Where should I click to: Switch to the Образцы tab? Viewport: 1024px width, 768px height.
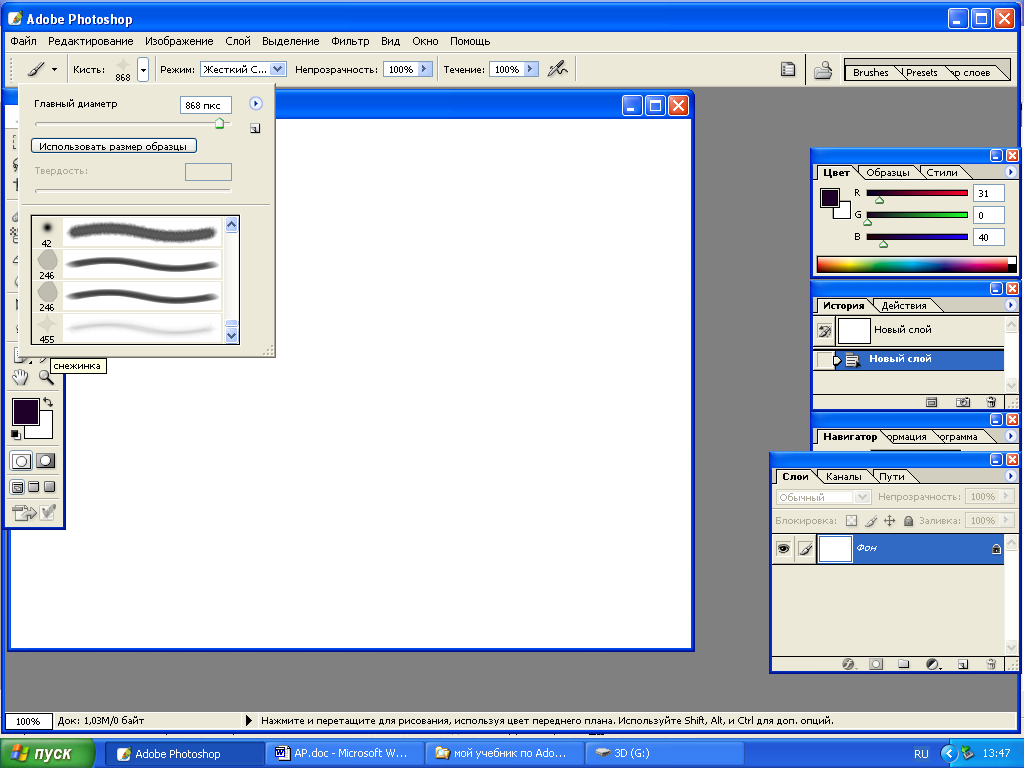(x=888, y=173)
